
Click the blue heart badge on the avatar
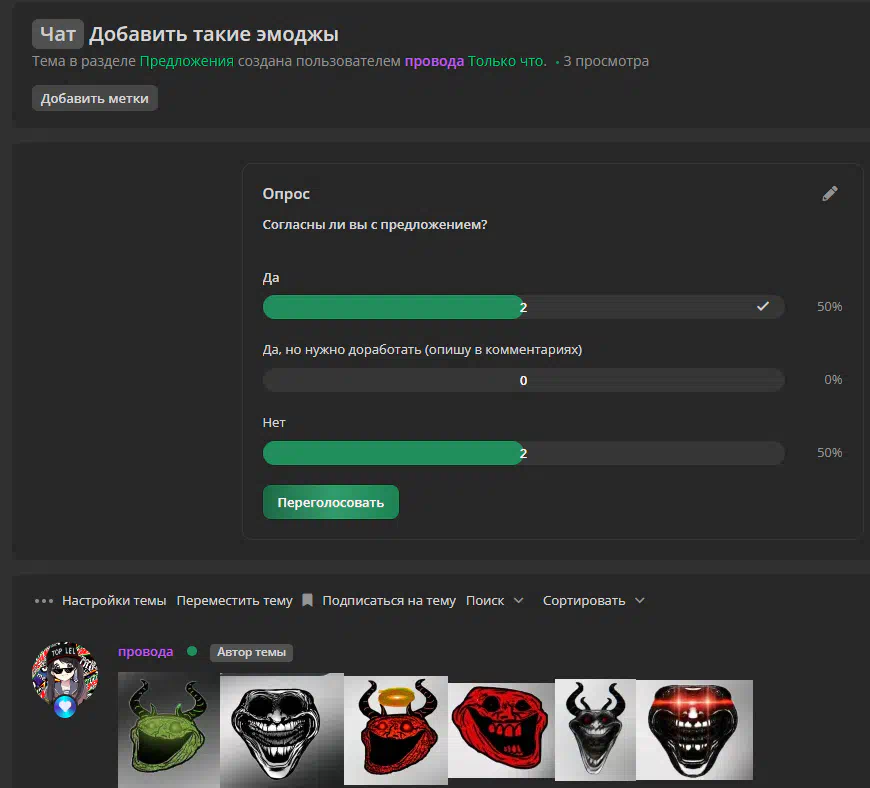[x=65, y=706]
